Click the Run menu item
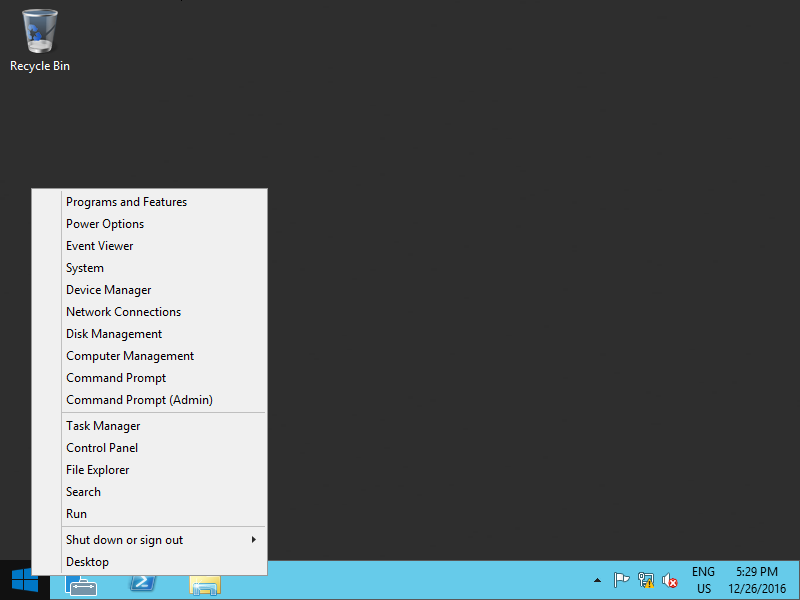The height and width of the screenshot is (600, 800). click(76, 514)
